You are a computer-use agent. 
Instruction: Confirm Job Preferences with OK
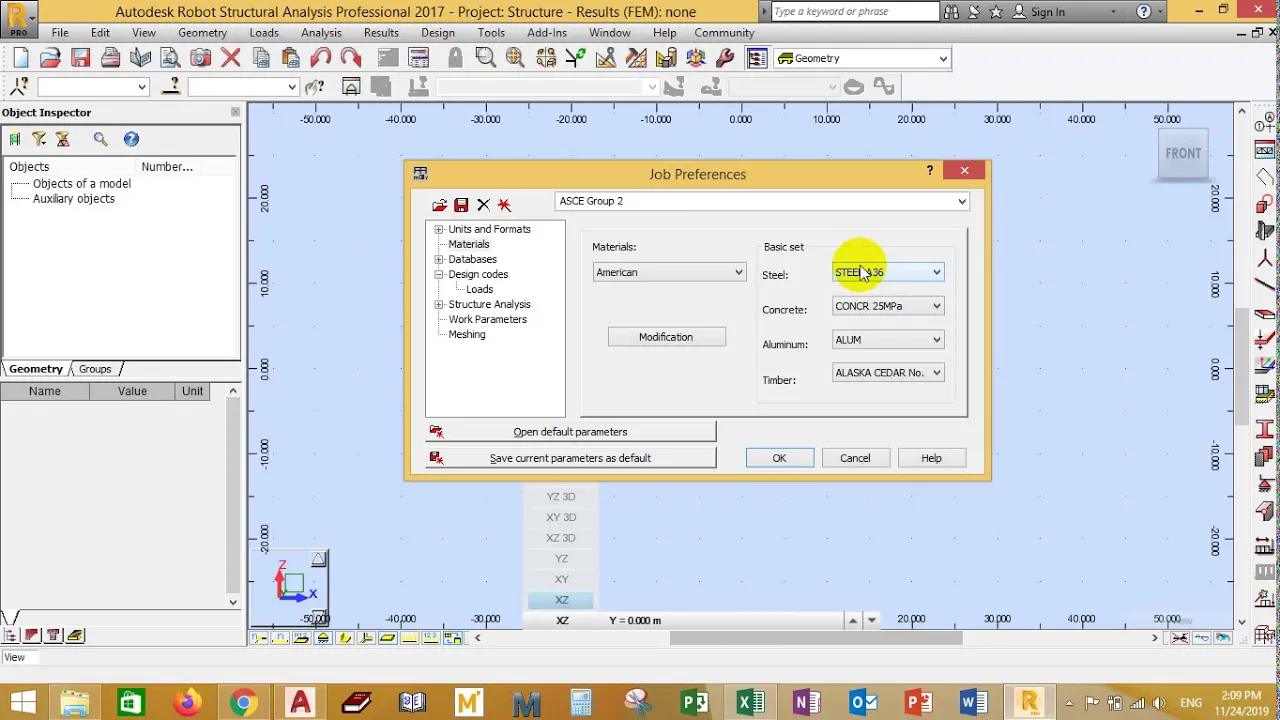(x=779, y=458)
